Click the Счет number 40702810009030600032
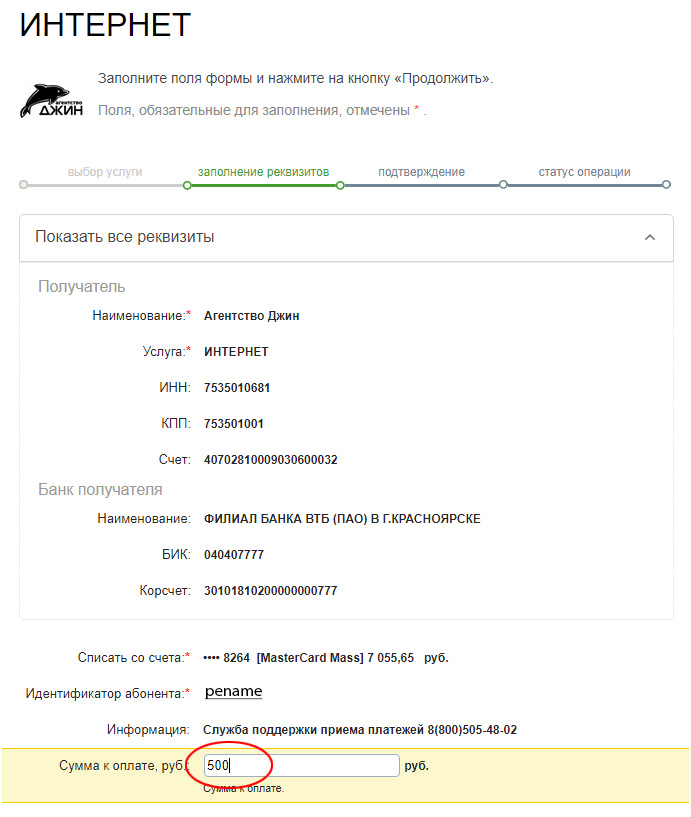 pyautogui.click(x=270, y=460)
